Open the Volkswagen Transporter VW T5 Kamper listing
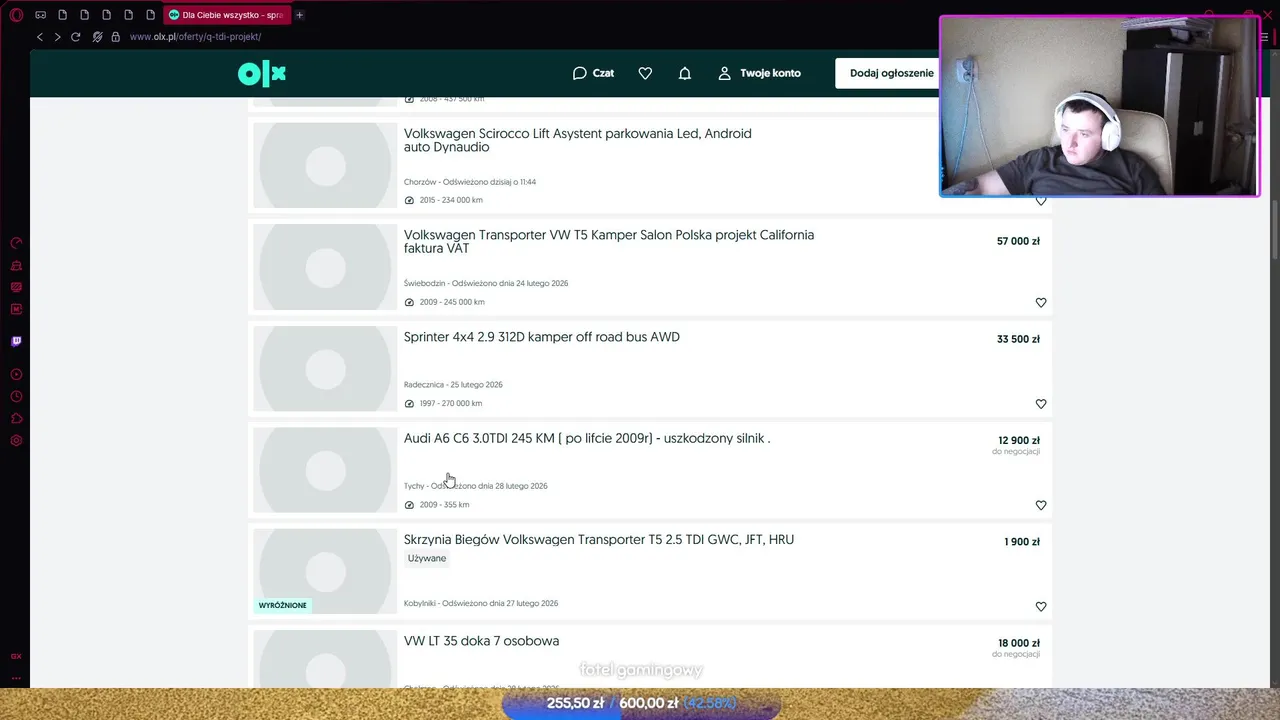The image size is (1280, 720). (x=609, y=241)
